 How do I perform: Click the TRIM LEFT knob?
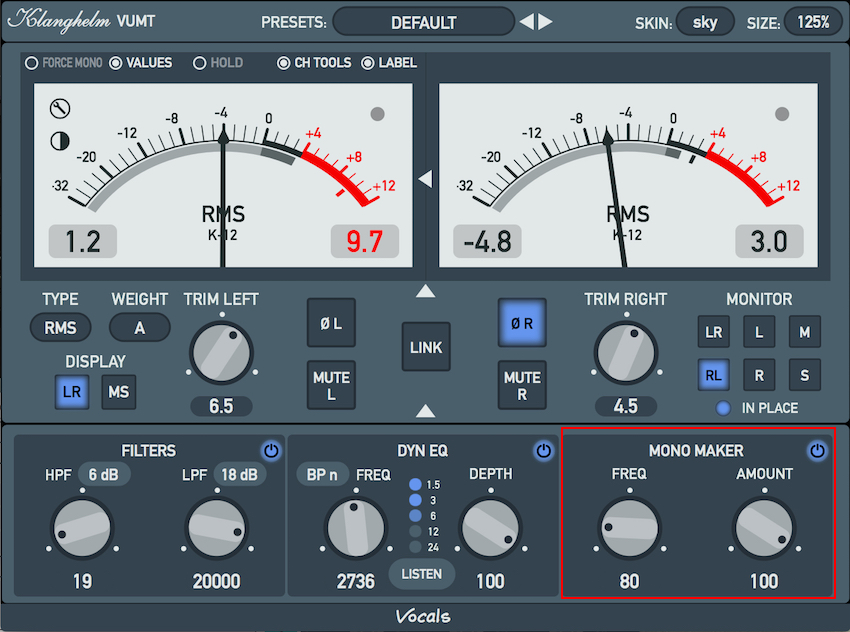coord(221,353)
